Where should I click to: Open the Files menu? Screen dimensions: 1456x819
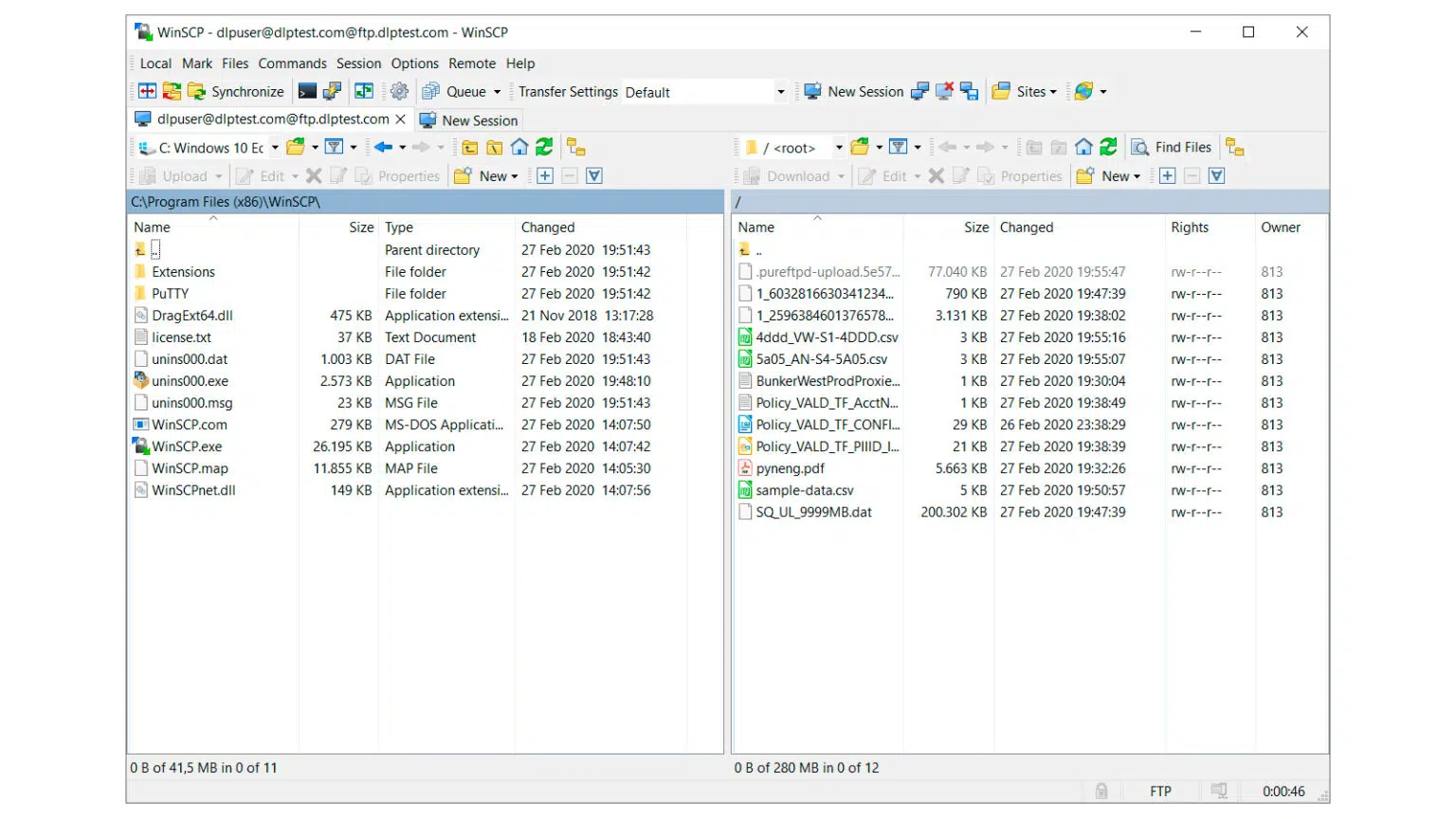[235, 64]
